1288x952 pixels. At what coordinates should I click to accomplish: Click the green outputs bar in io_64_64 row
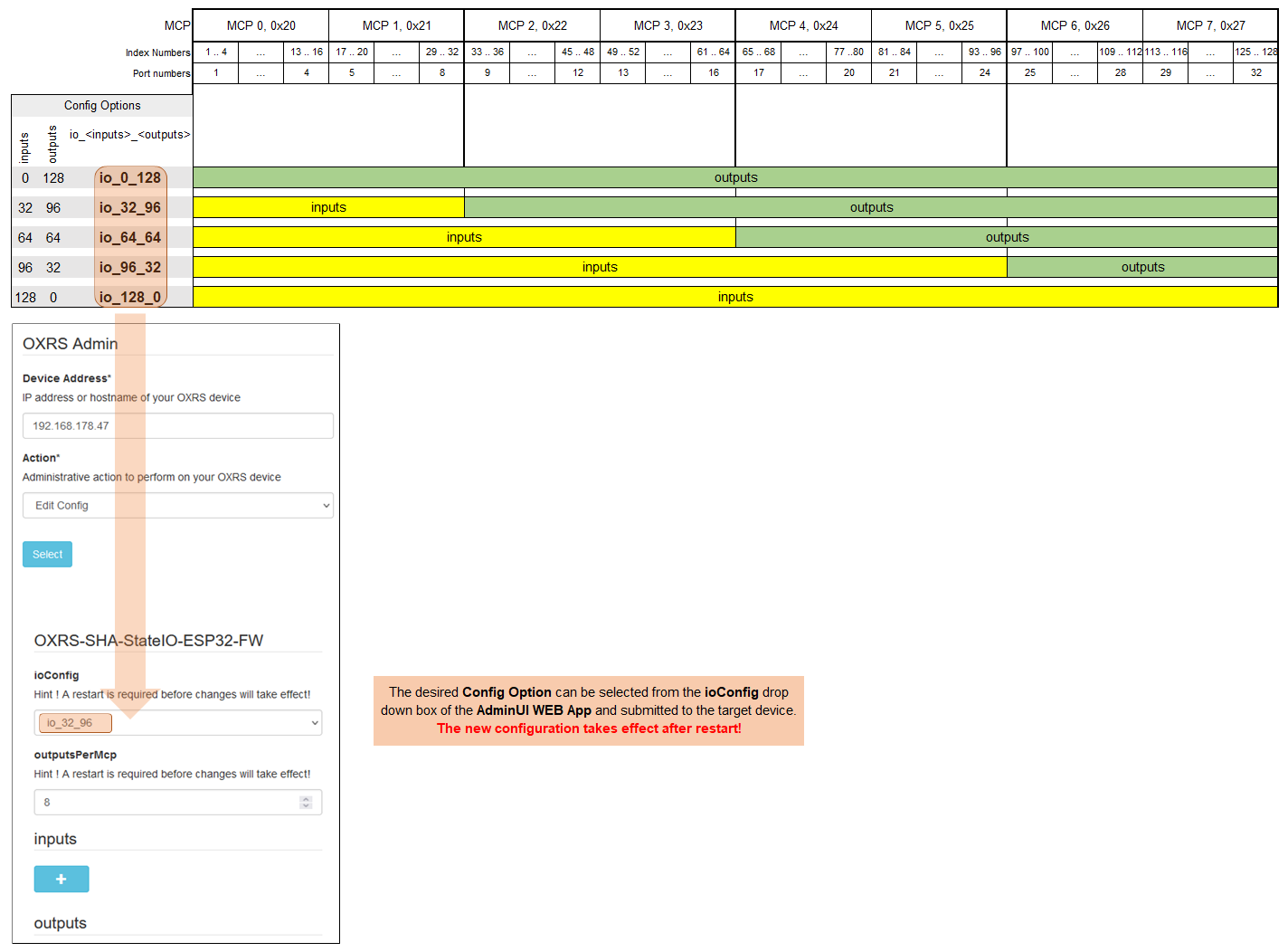click(1007, 237)
